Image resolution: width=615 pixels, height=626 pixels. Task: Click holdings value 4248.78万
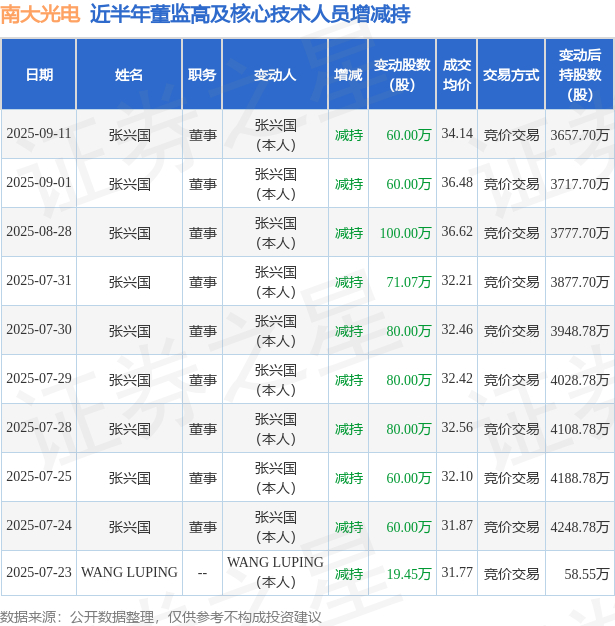click(579, 527)
